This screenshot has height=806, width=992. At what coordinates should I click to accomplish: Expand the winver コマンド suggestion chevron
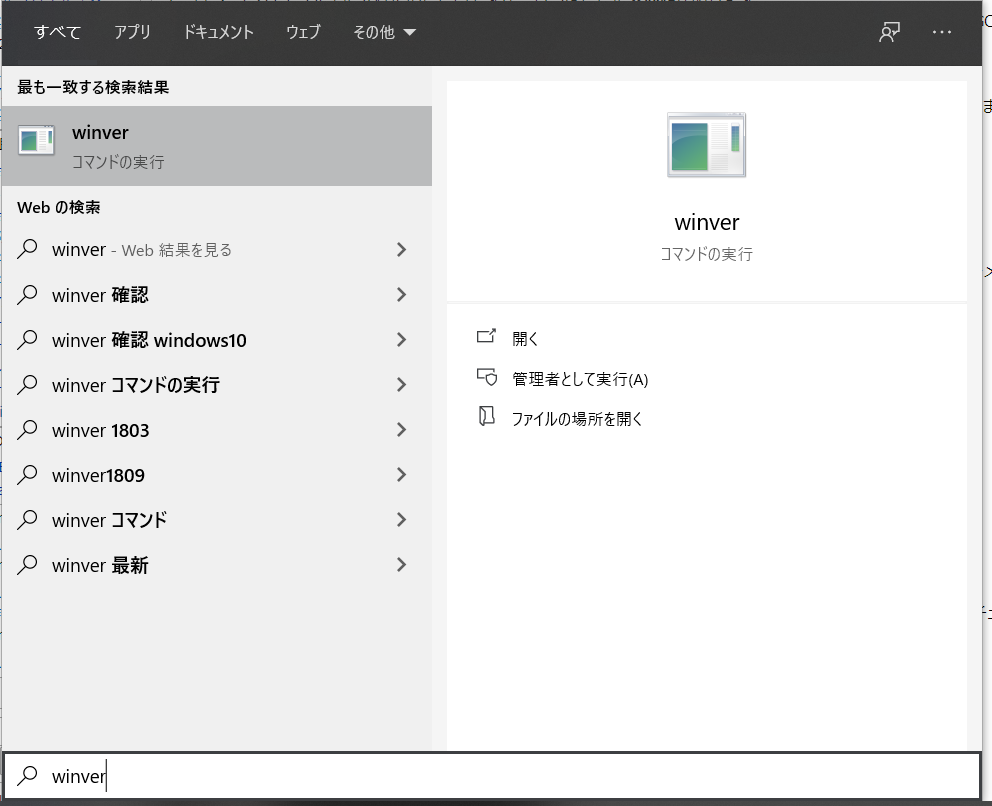coord(401,520)
